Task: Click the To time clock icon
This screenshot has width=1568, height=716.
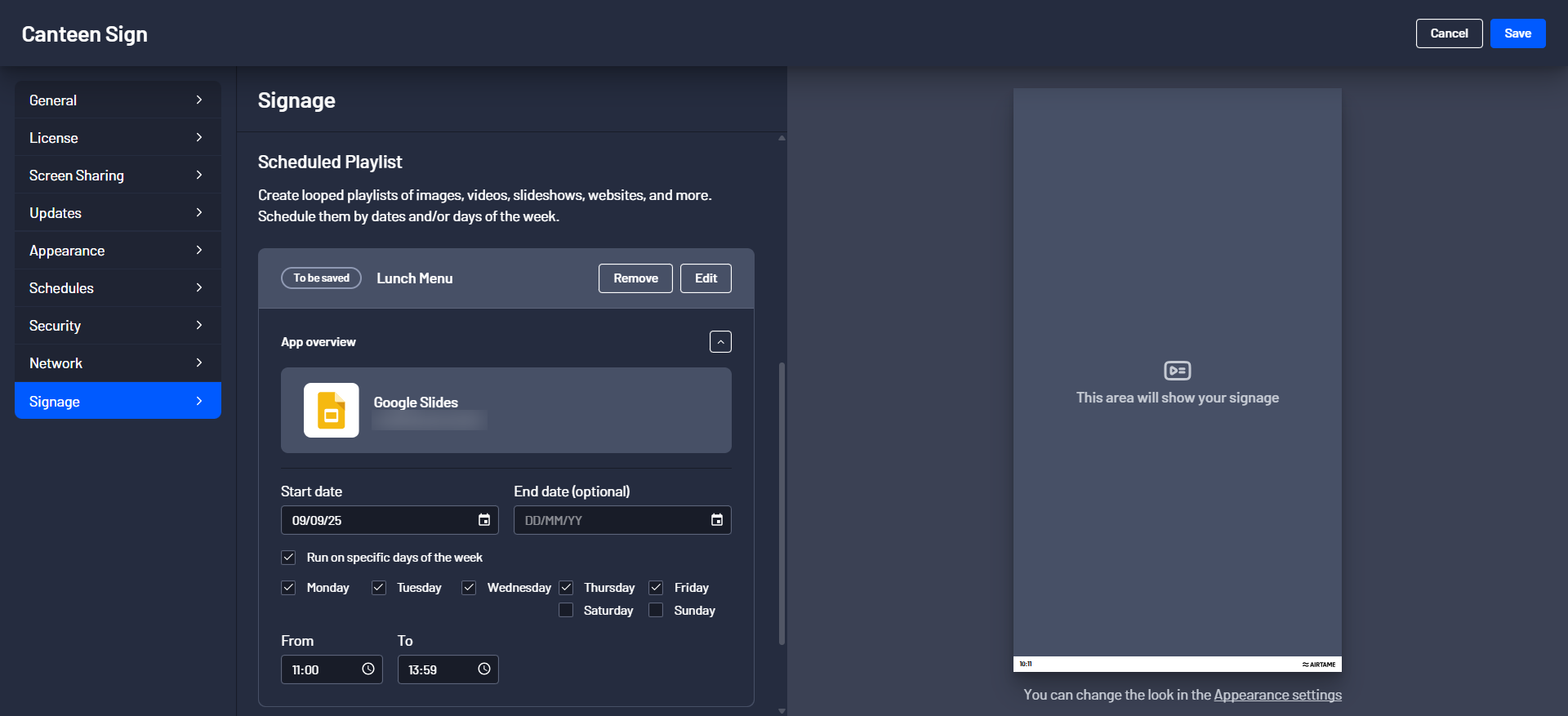Action: click(484, 669)
